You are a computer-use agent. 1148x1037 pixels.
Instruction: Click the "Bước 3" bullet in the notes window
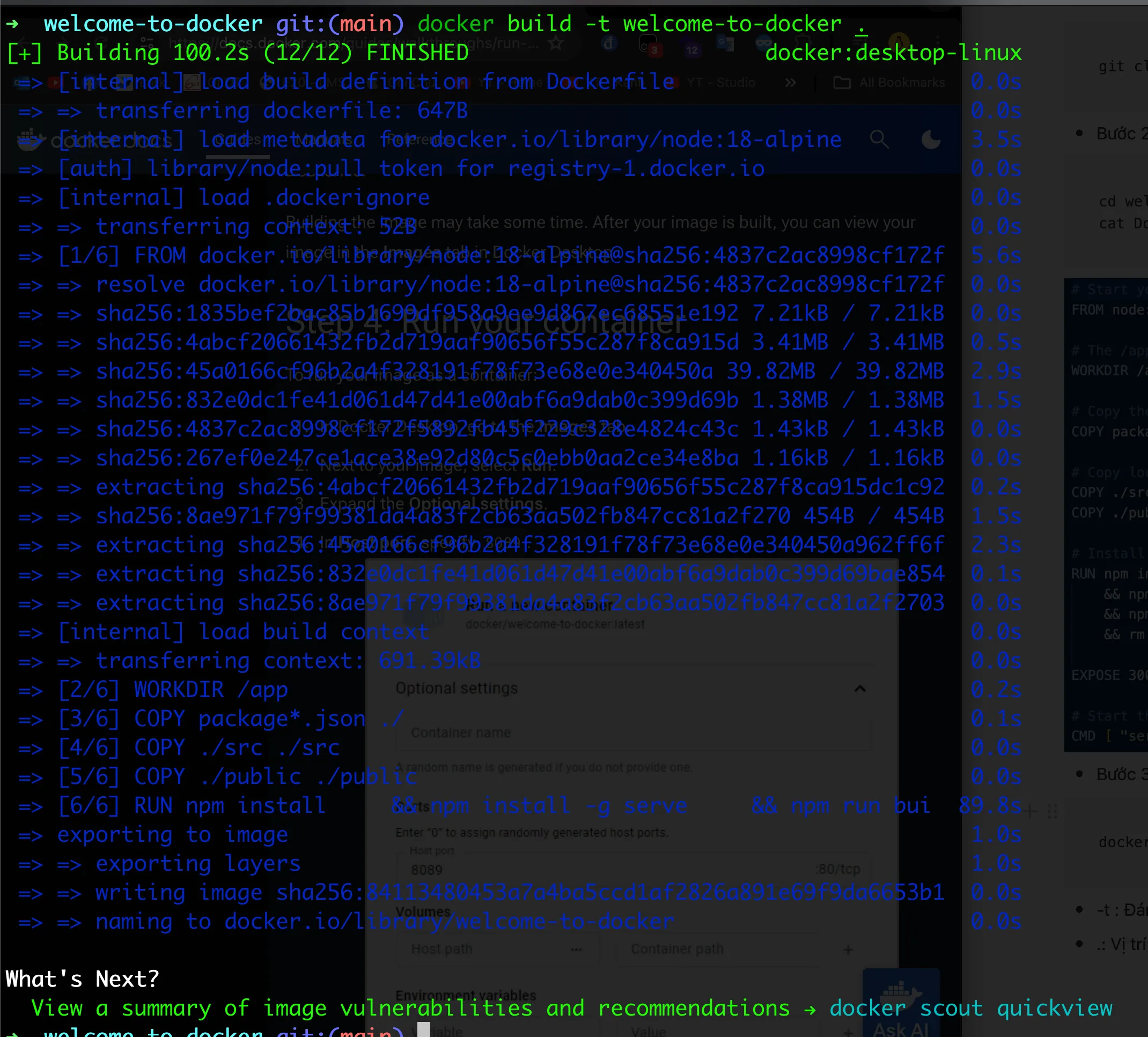click(x=1112, y=775)
